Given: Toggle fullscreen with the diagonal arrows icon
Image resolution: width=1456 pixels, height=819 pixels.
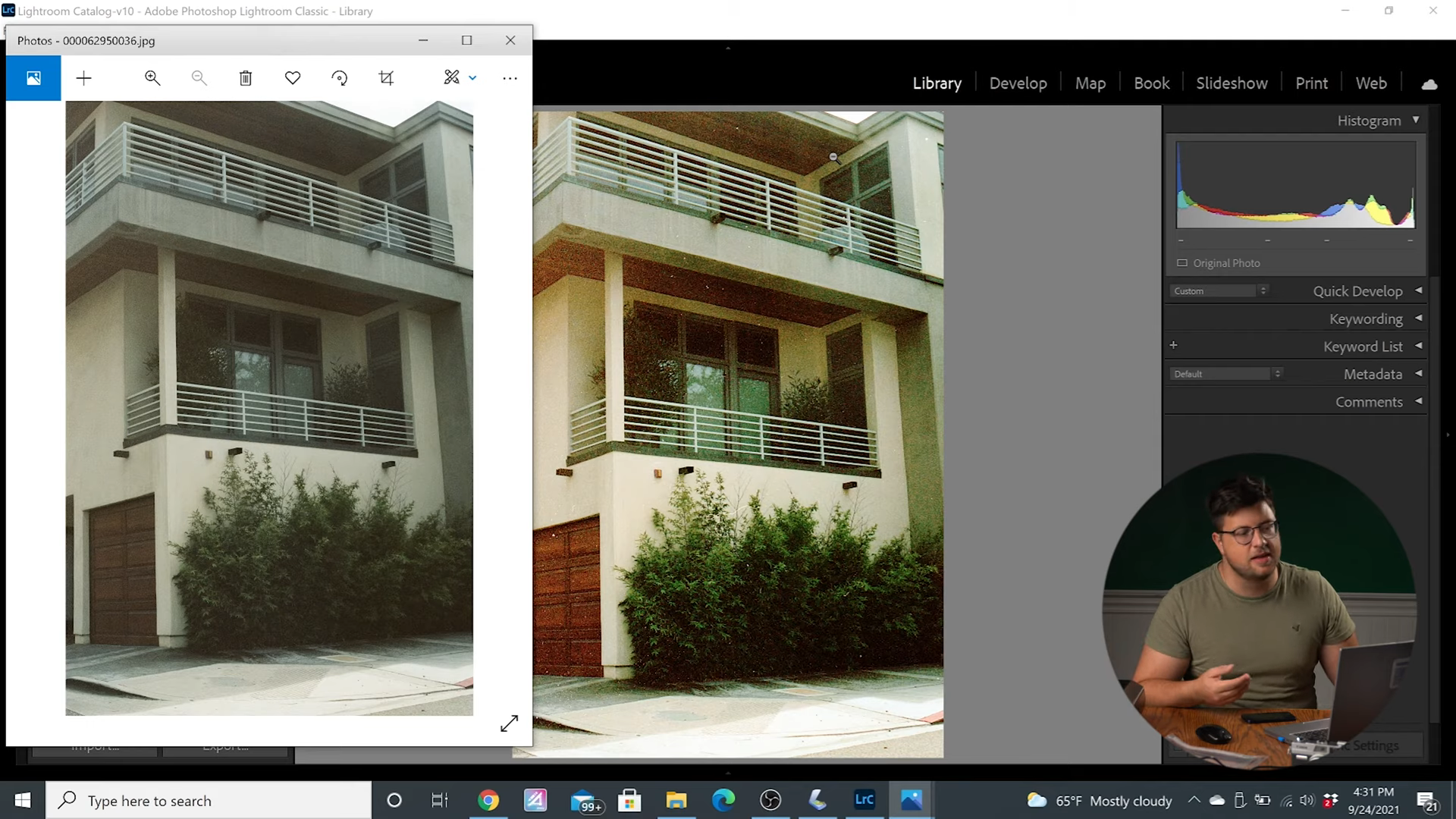Looking at the screenshot, I should [x=510, y=723].
